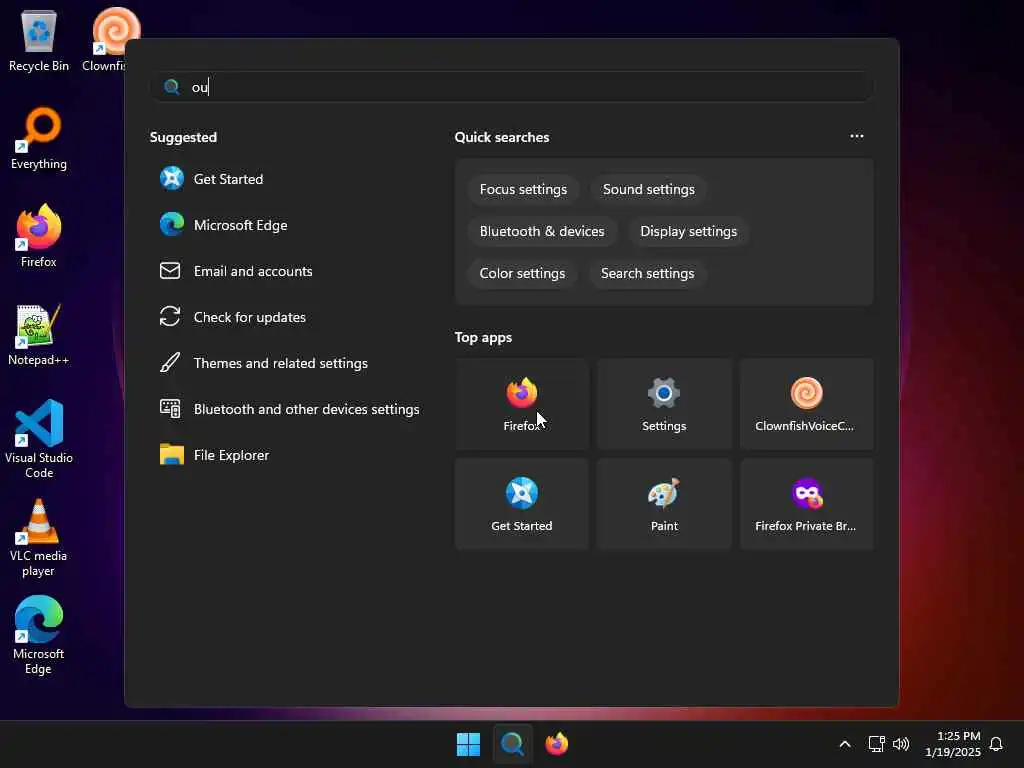Screen dimensions: 1024x768
Task: Open Quick searches more options menu
Action: tap(857, 136)
